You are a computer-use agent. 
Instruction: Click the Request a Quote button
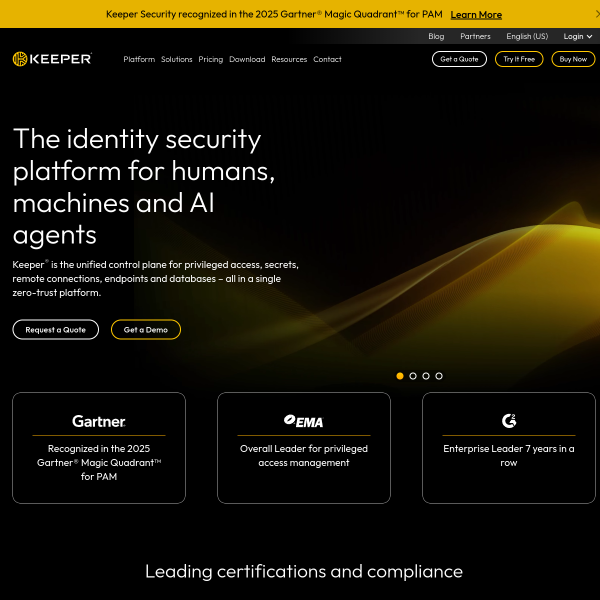click(55, 329)
